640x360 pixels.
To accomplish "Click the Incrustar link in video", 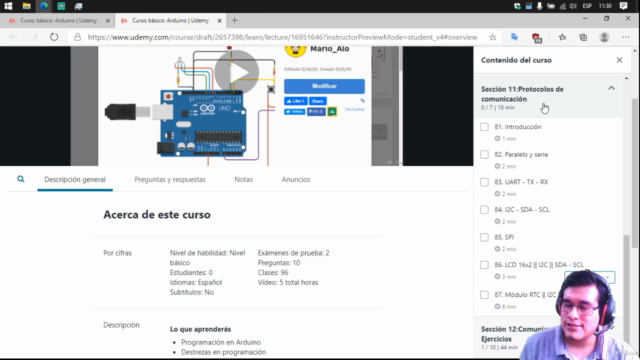I will pyautogui.click(x=355, y=109).
